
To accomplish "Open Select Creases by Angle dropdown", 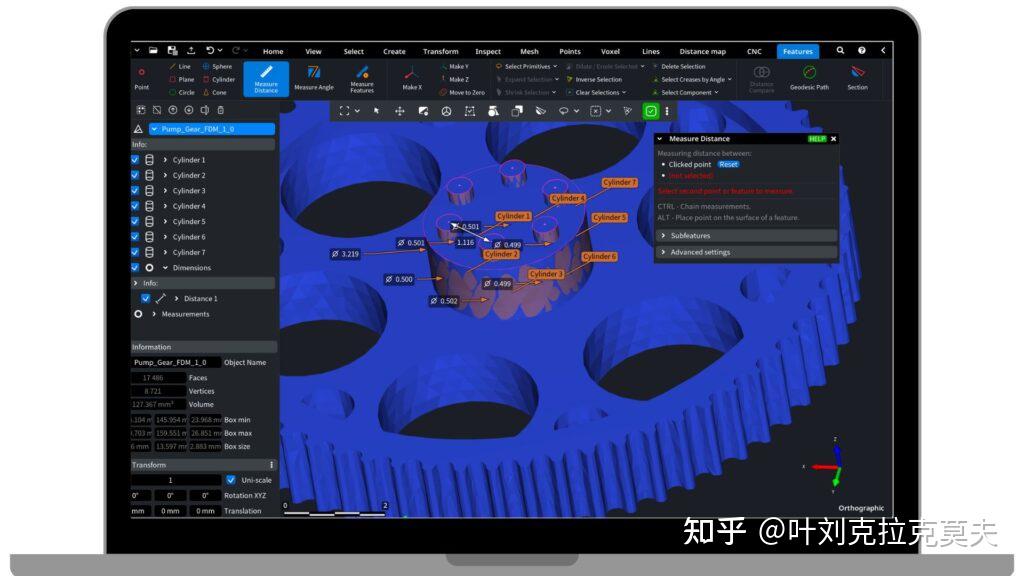I will tap(692, 80).
